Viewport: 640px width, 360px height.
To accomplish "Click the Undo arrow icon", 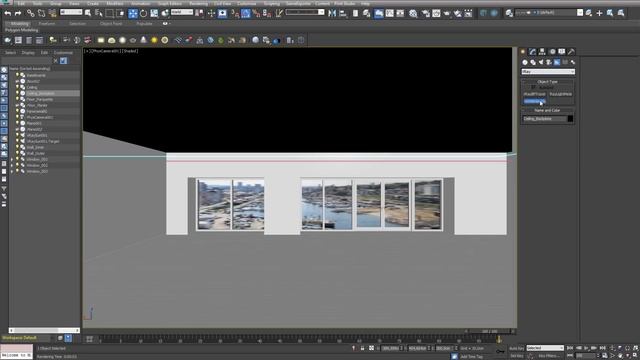I will click(8, 13).
